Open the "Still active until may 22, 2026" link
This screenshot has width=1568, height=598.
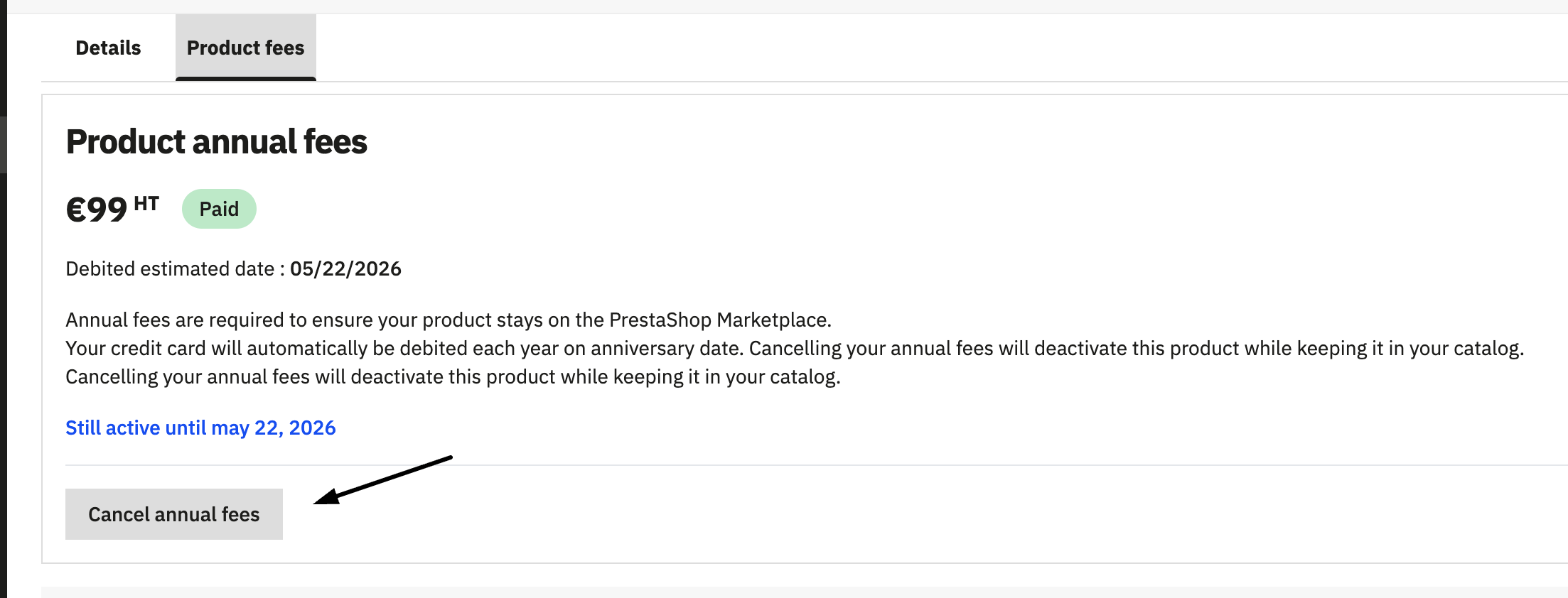point(200,428)
